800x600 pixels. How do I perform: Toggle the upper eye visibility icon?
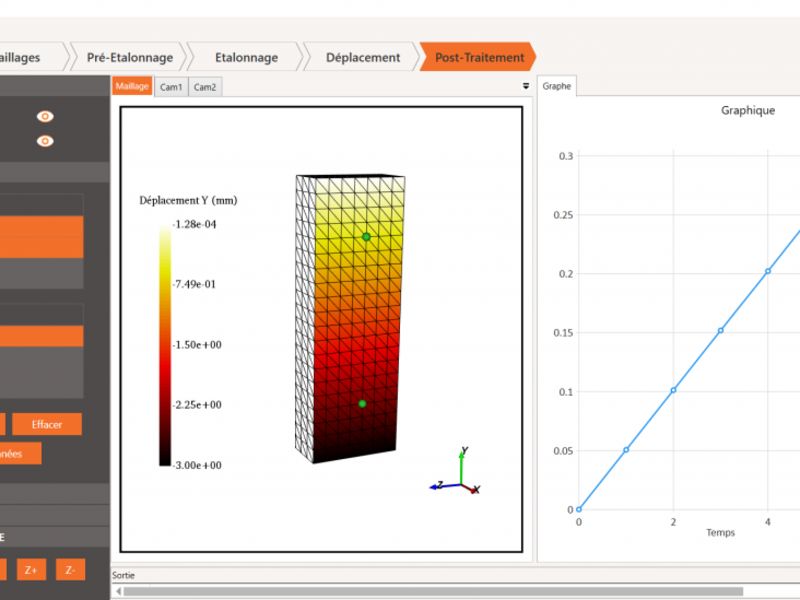45,116
